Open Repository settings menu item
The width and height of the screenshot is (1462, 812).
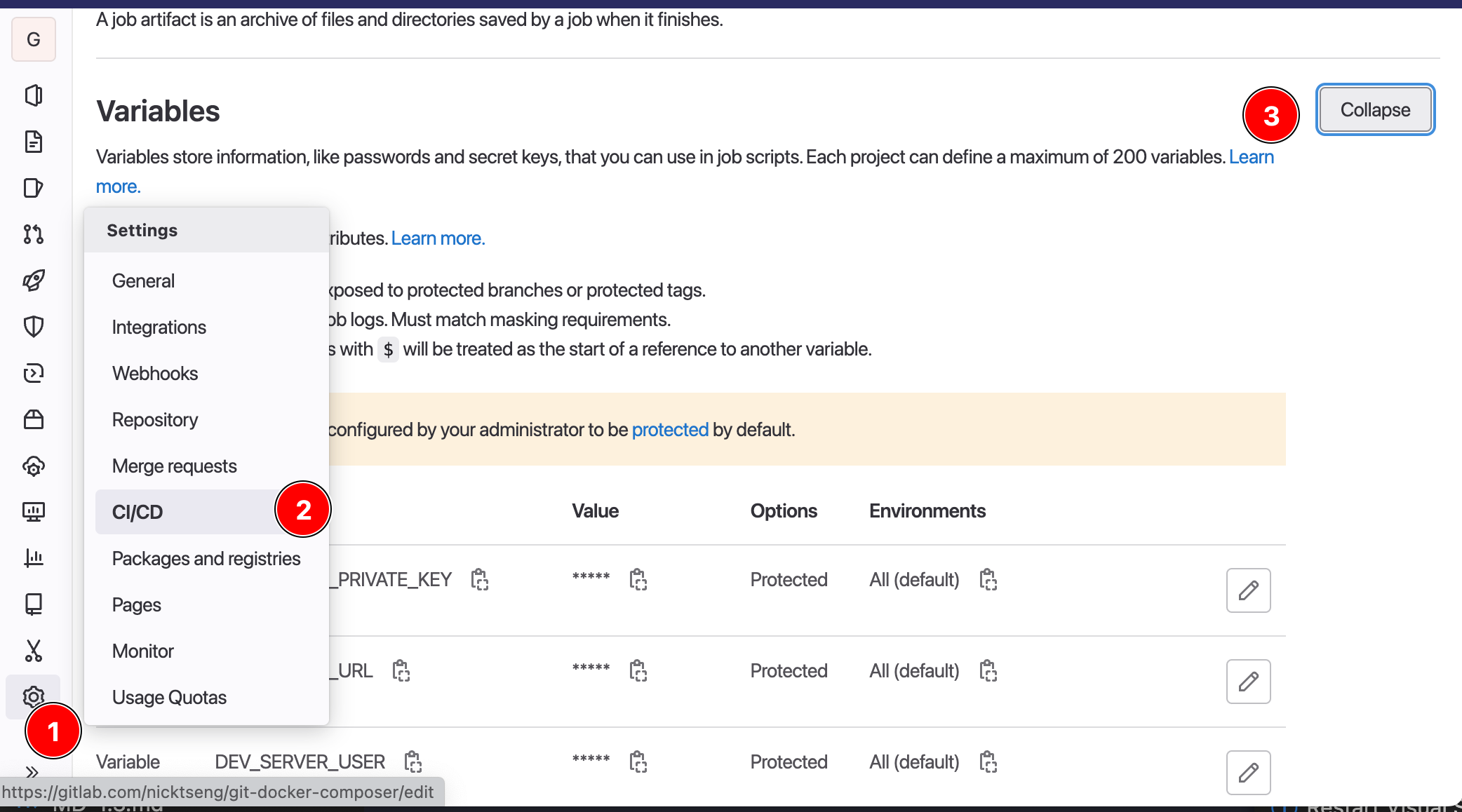(x=155, y=419)
